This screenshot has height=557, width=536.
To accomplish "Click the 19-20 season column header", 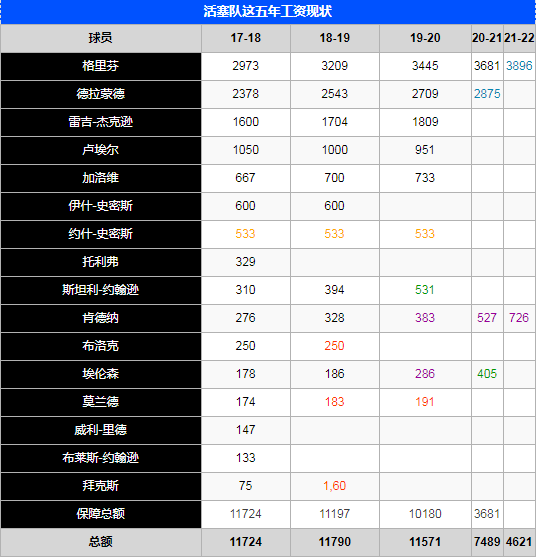I will (x=425, y=38).
